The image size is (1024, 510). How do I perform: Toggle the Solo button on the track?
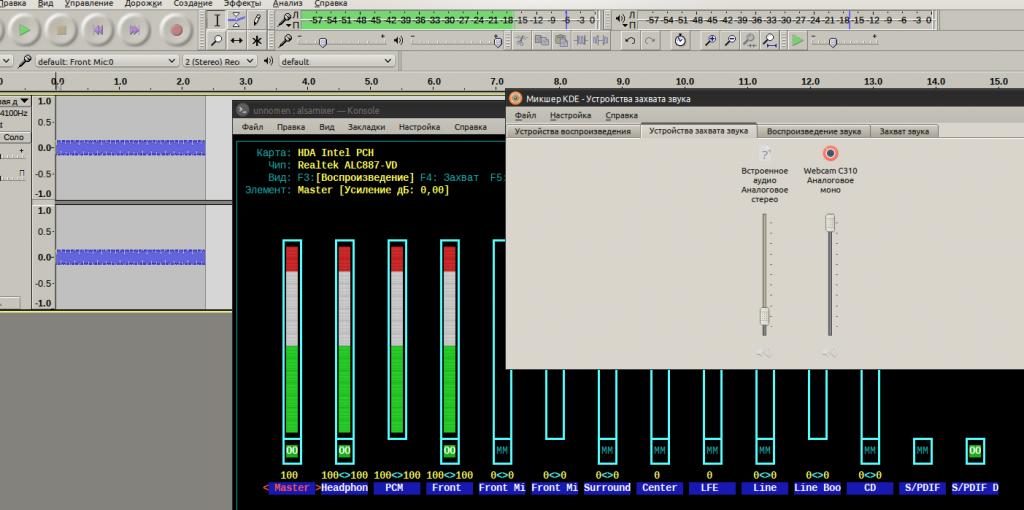tap(13, 138)
